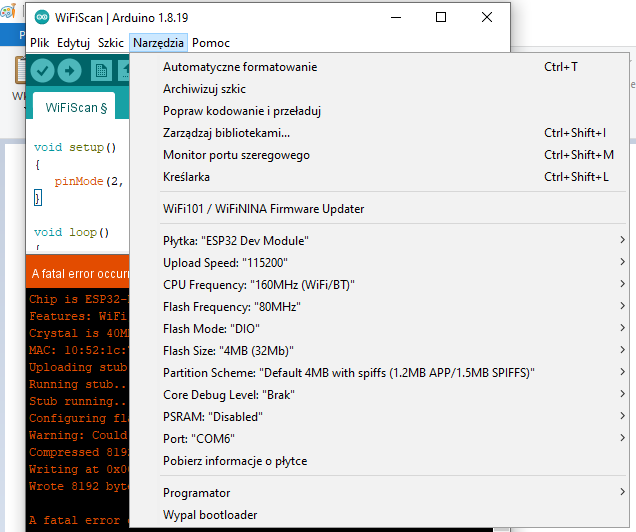Open the Szkic menu
Viewport: 636px width, 532px height.
[x=111, y=43]
